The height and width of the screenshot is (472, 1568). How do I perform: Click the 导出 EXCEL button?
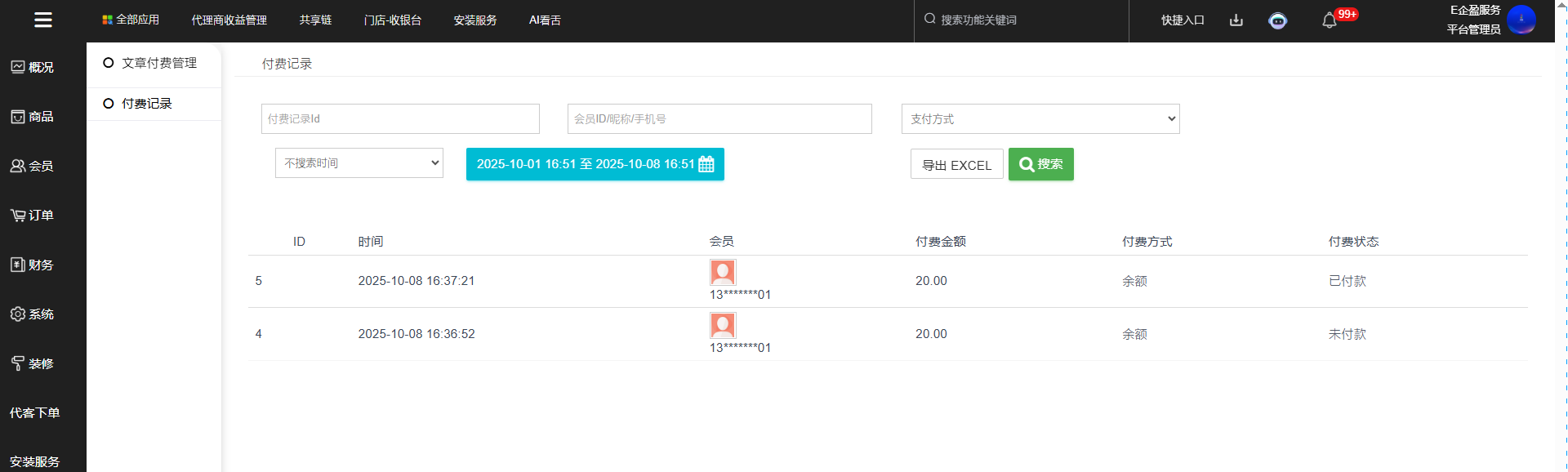pos(956,165)
